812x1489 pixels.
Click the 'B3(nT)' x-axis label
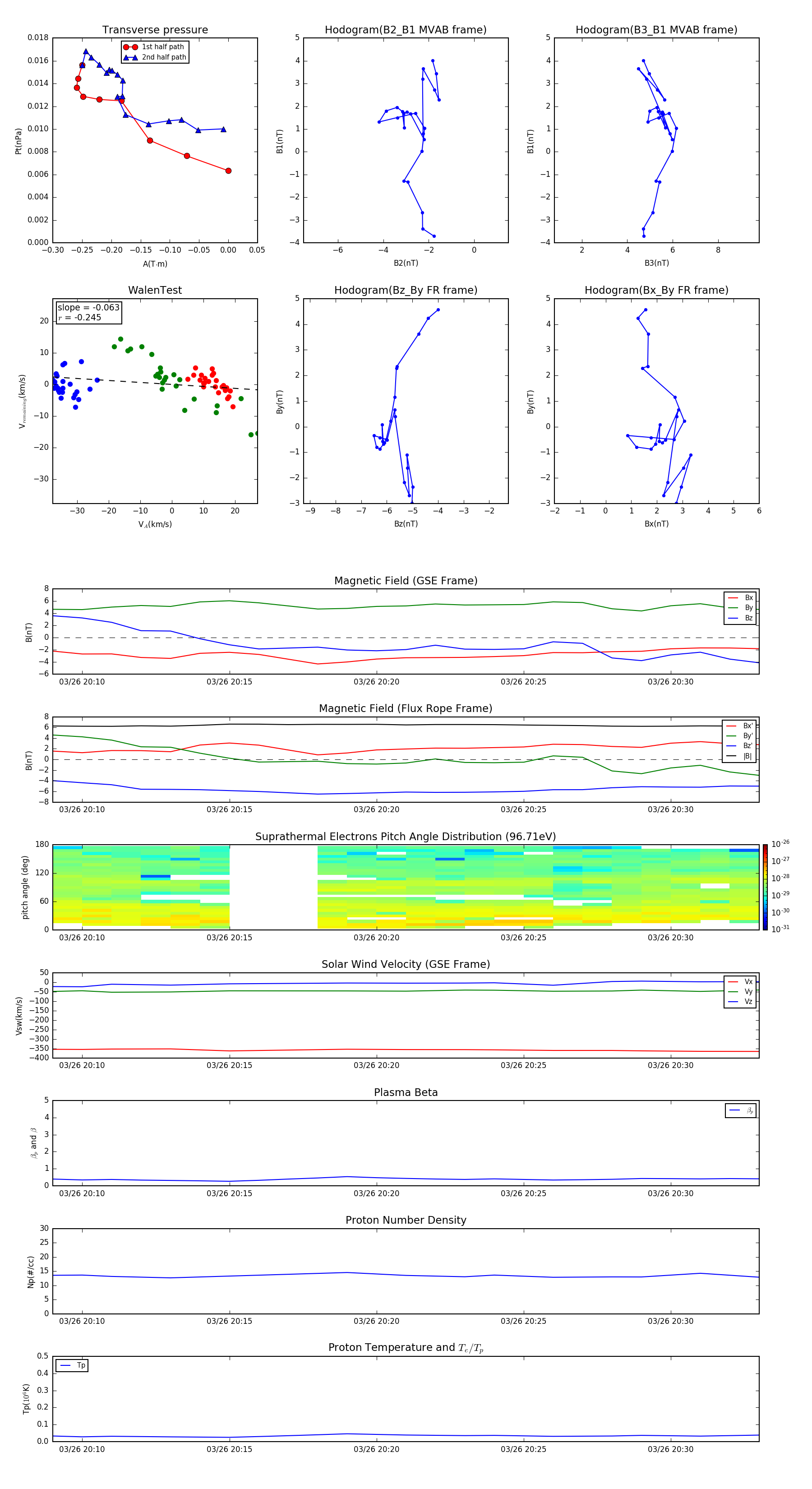pyautogui.click(x=656, y=263)
